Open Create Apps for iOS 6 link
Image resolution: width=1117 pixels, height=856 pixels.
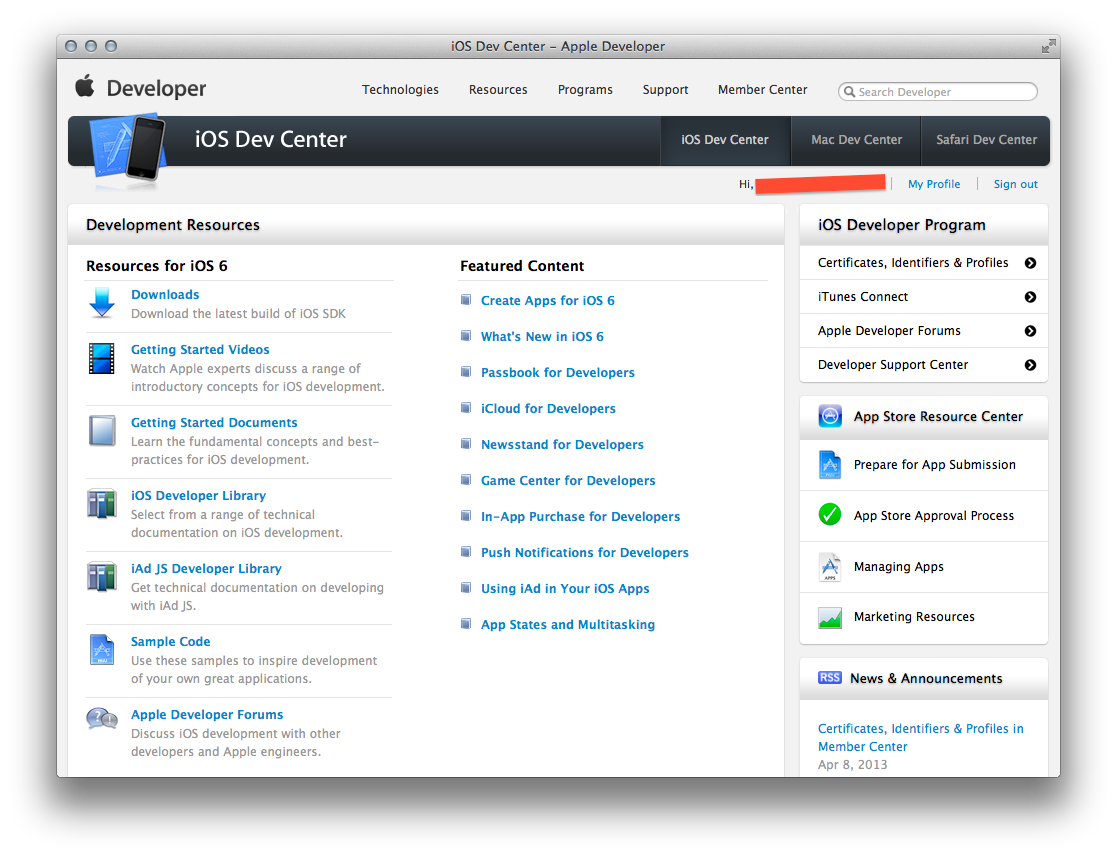pyautogui.click(x=547, y=301)
